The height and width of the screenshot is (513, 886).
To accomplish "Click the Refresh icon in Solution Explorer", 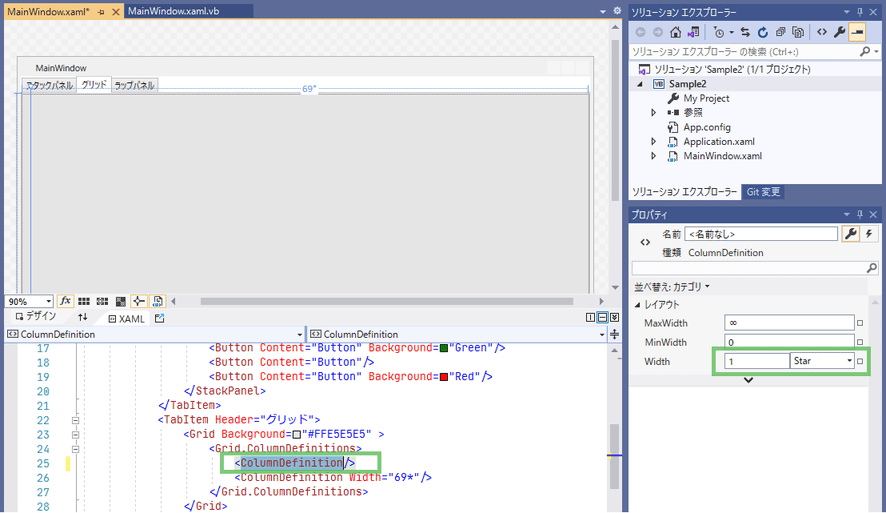I will 763,31.
